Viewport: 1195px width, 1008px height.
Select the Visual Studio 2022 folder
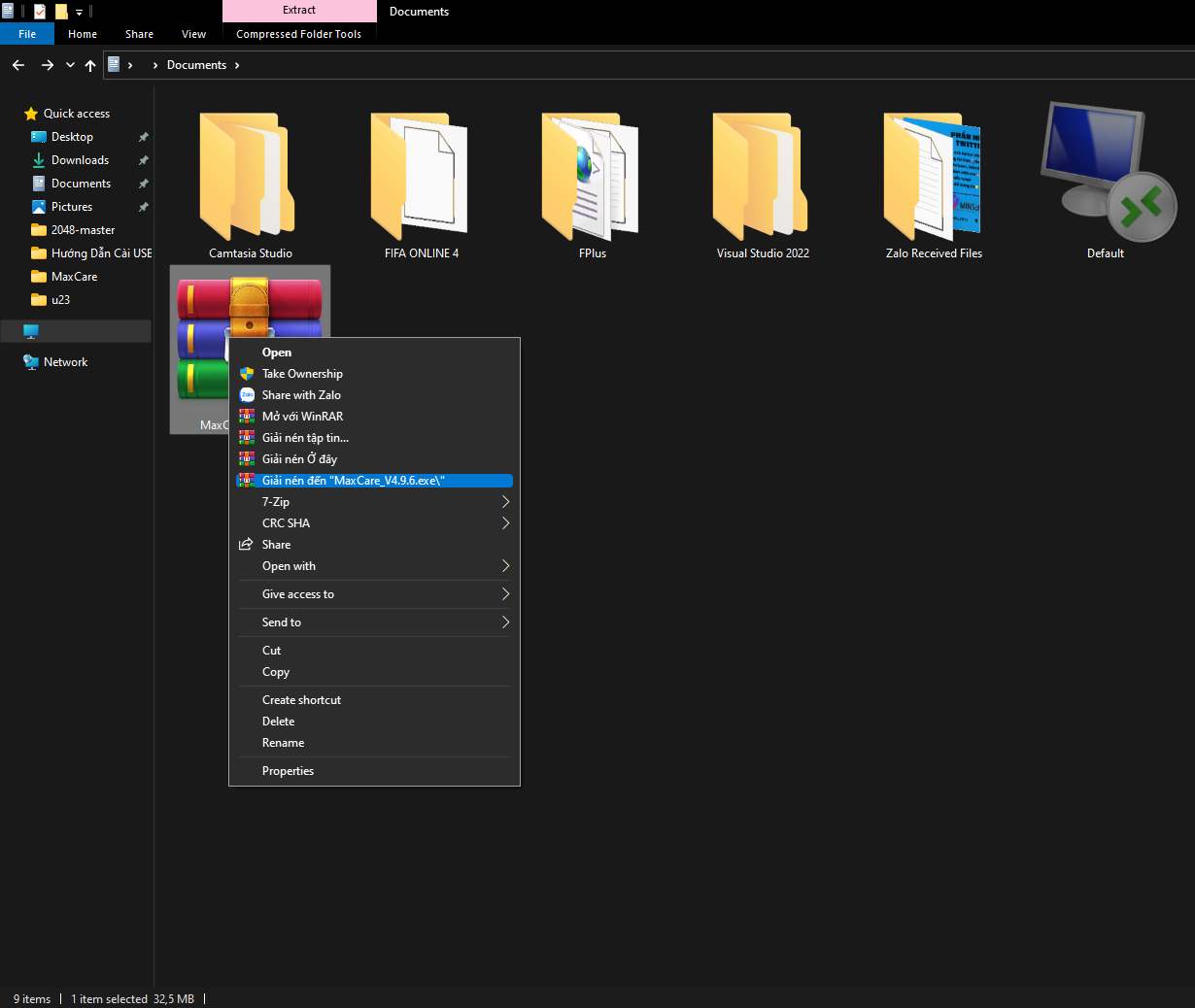[763, 177]
